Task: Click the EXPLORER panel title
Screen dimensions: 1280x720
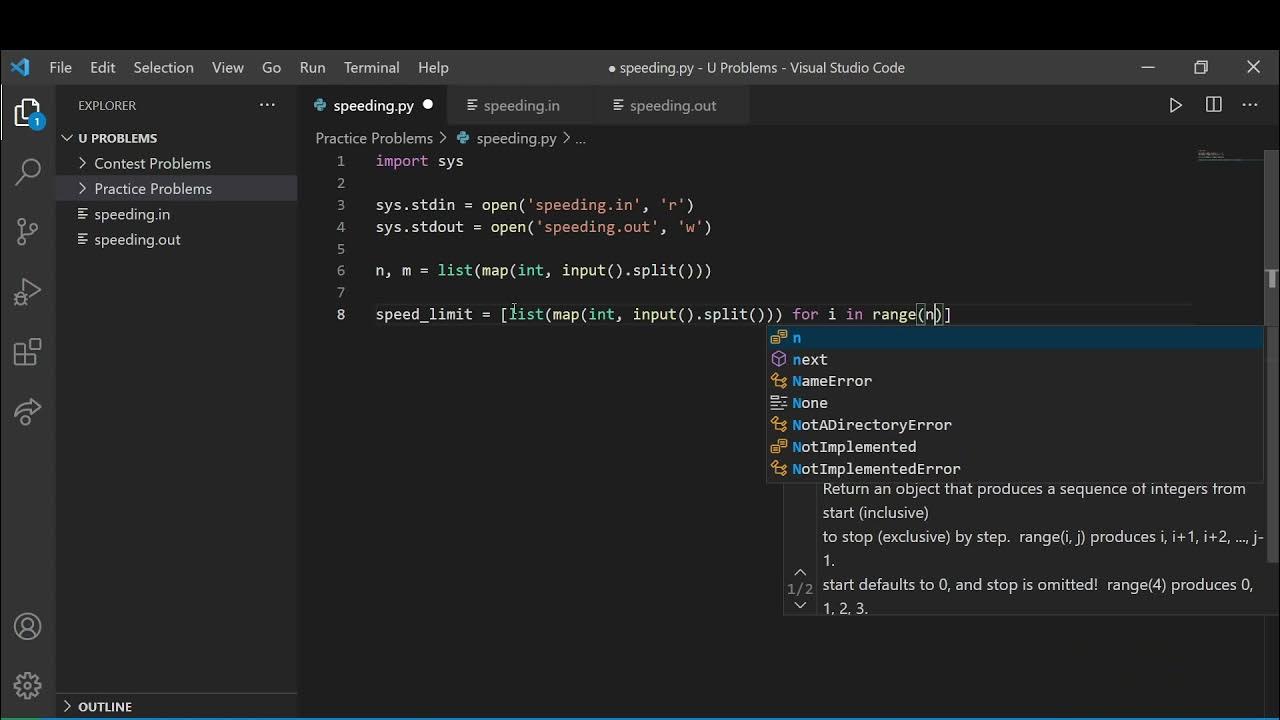Action: (107, 105)
